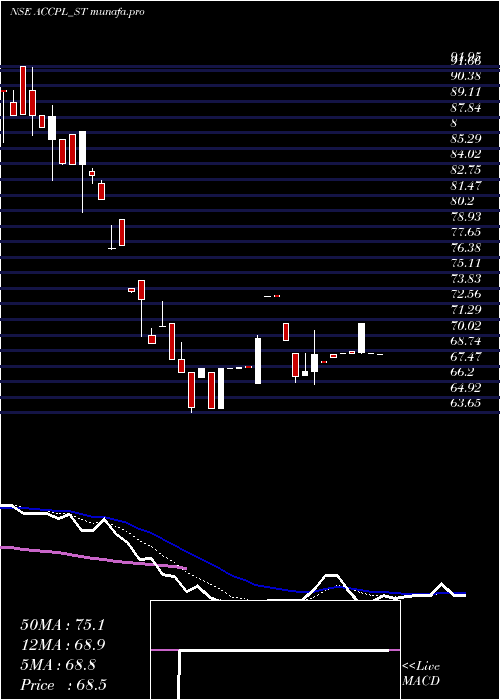Click the 75.11 price axis label

[466, 263]
